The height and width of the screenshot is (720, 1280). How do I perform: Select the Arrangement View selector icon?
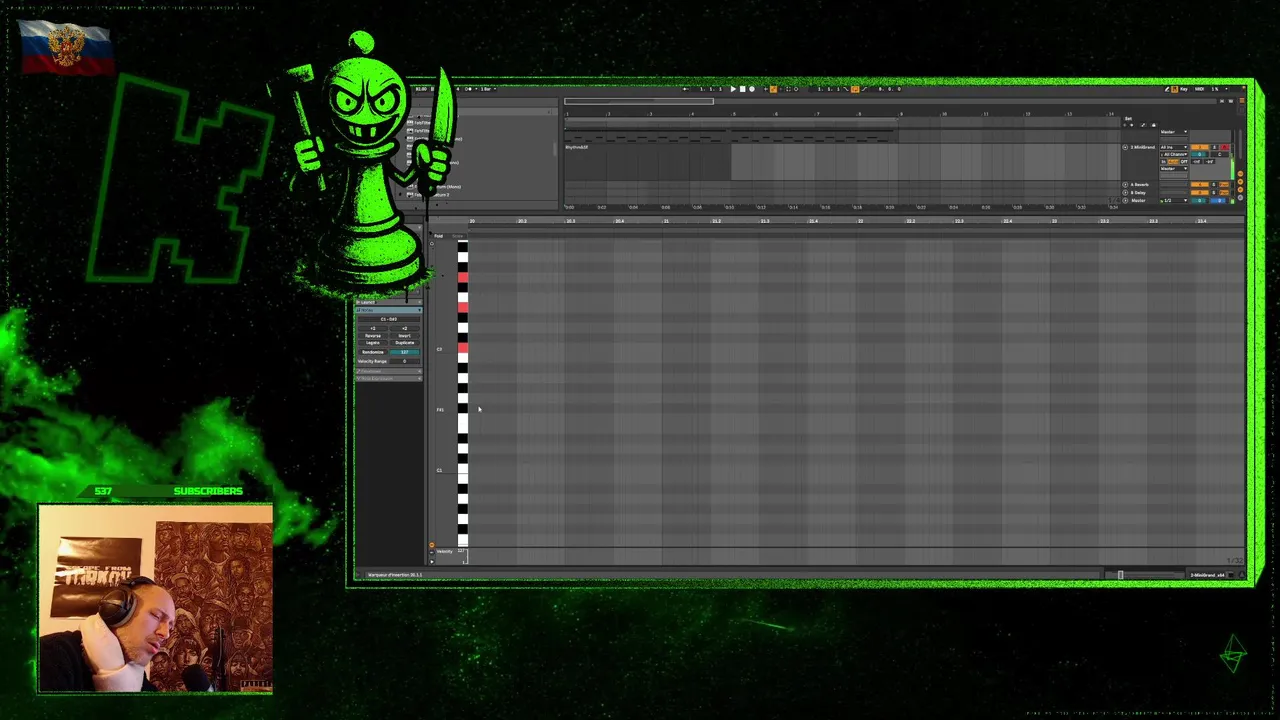coord(1242,101)
